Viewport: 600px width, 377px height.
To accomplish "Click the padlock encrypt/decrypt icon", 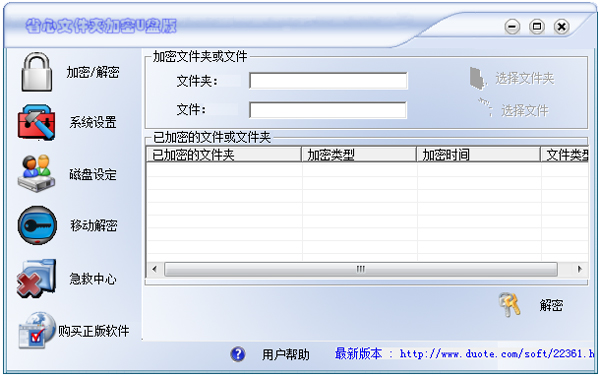I will [36, 72].
